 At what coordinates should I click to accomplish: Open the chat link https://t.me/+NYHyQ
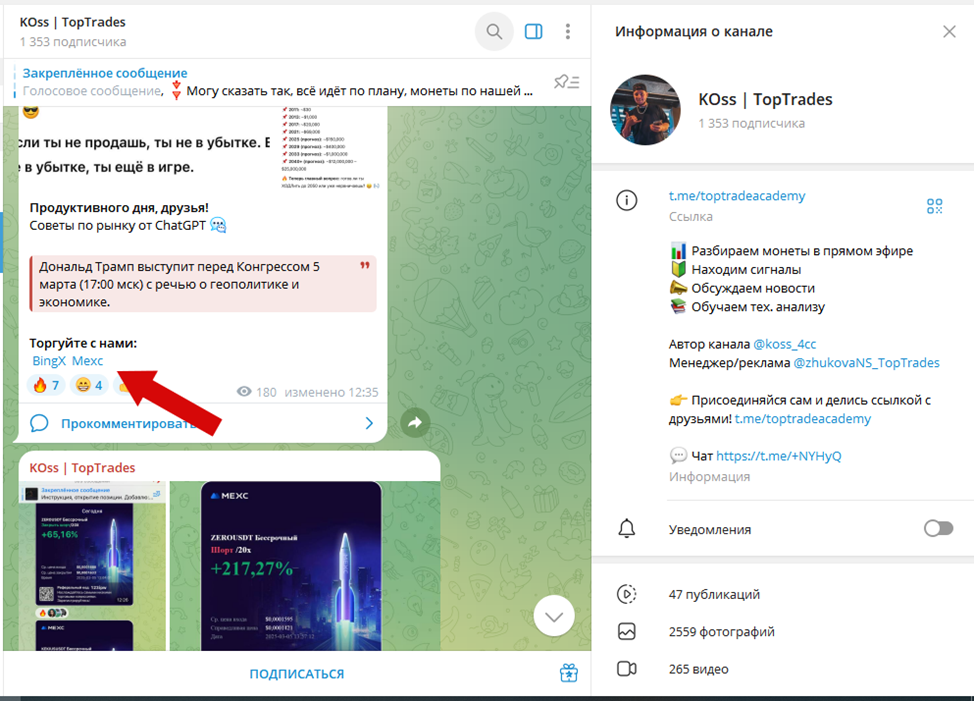click(x=778, y=456)
